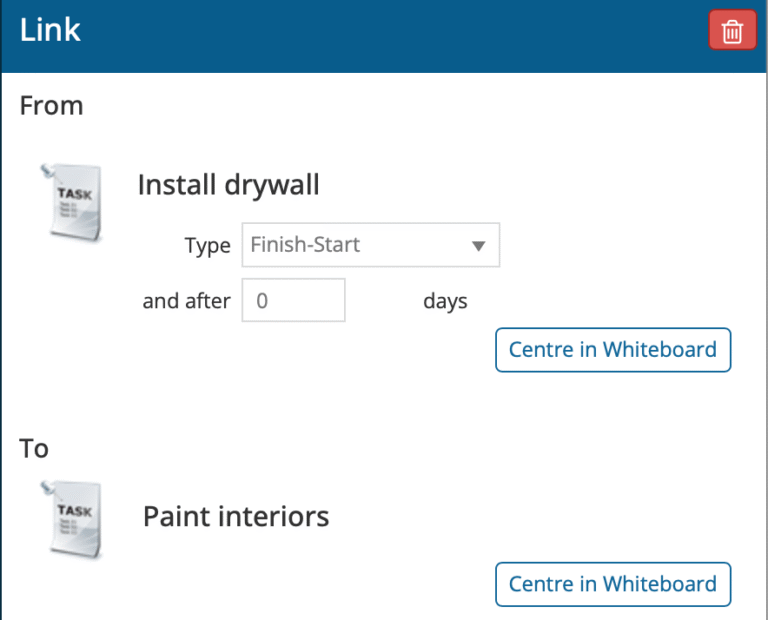Select the Finish-Start text in Type box
Image resolution: width=768 pixels, height=620 pixels.
(x=305, y=245)
